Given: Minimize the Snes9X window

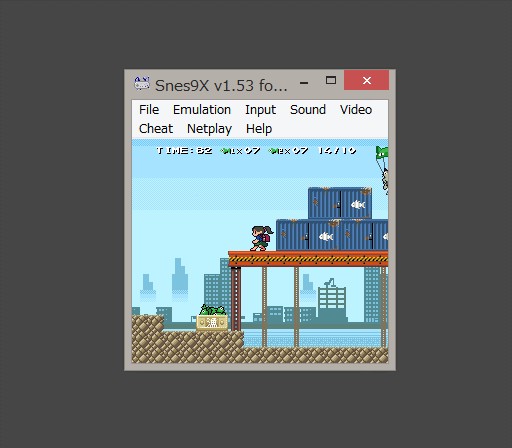Looking at the screenshot, I should pyautogui.click(x=304, y=82).
